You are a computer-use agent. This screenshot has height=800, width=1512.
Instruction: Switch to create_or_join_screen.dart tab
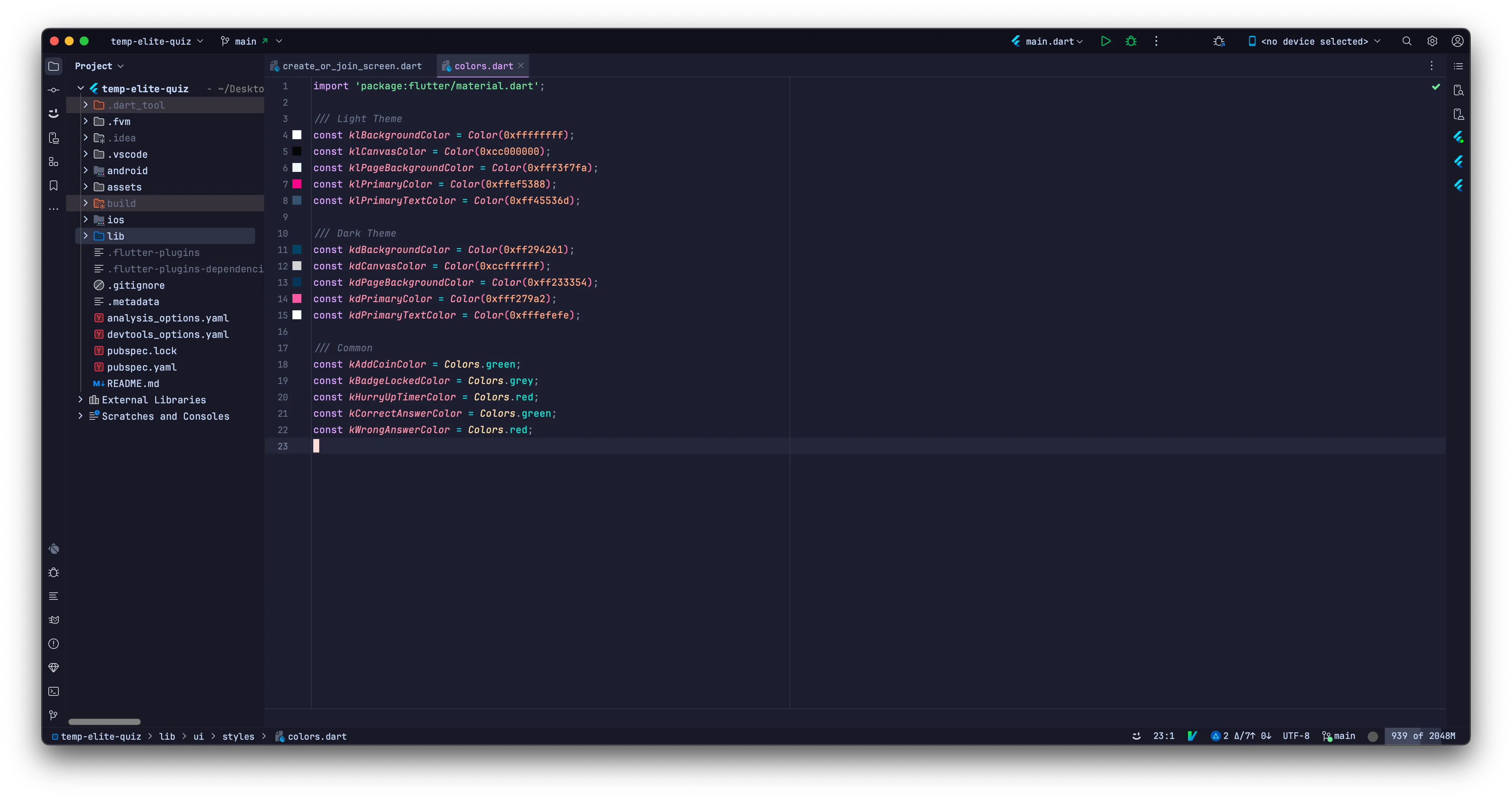[x=352, y=66]
